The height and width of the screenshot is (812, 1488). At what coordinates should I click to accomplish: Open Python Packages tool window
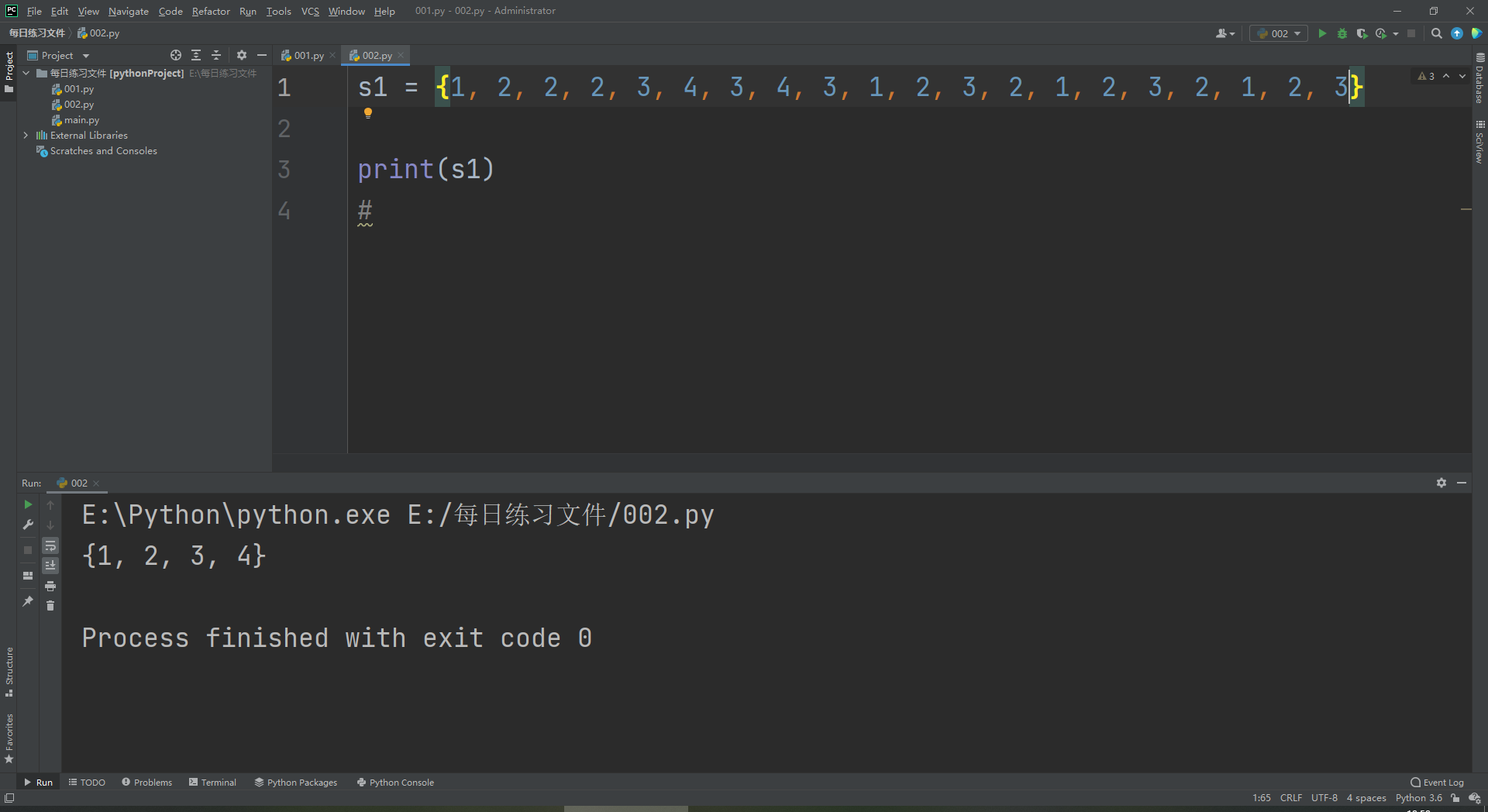click(x=296, y=783)
